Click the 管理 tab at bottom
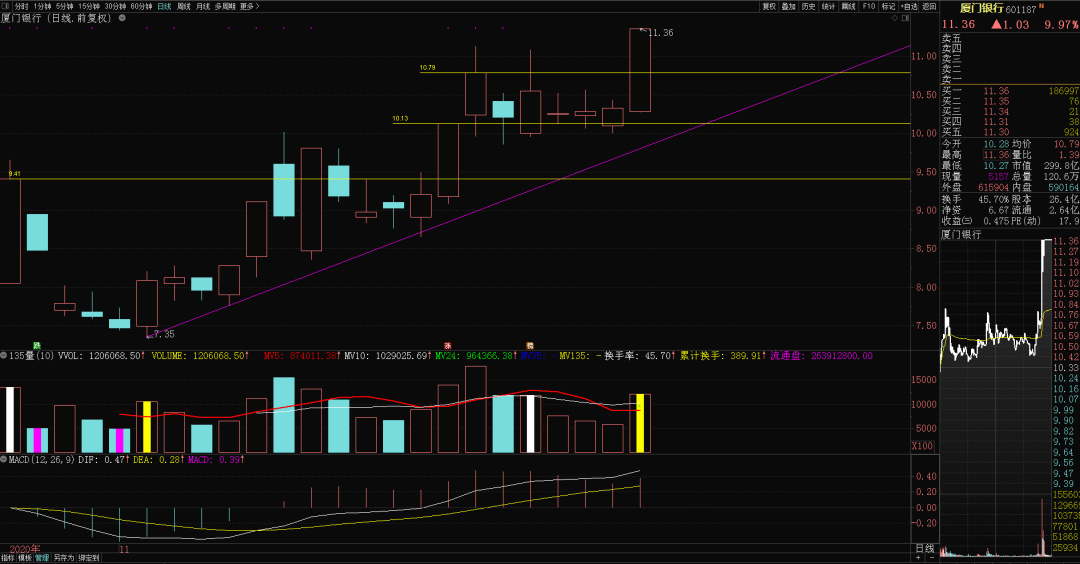The image size is (1080, 564). click(42, 558)
